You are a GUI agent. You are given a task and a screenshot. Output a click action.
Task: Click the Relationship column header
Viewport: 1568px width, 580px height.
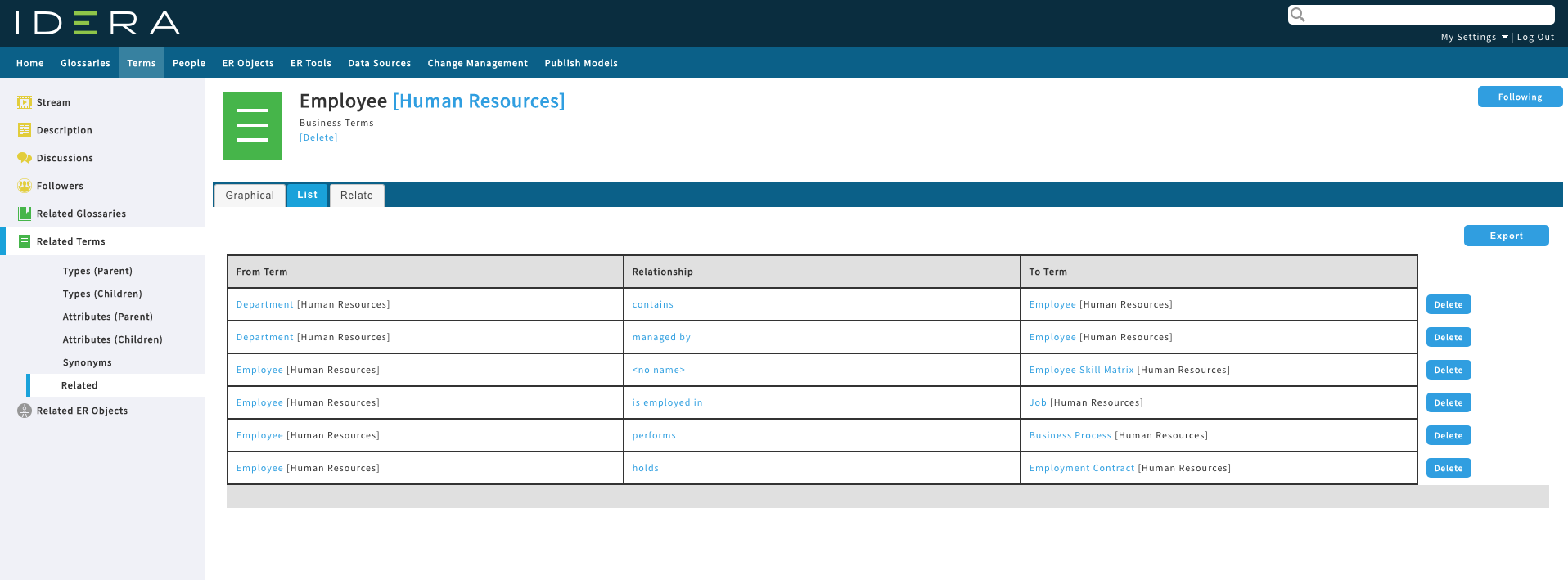pos(822,272)
